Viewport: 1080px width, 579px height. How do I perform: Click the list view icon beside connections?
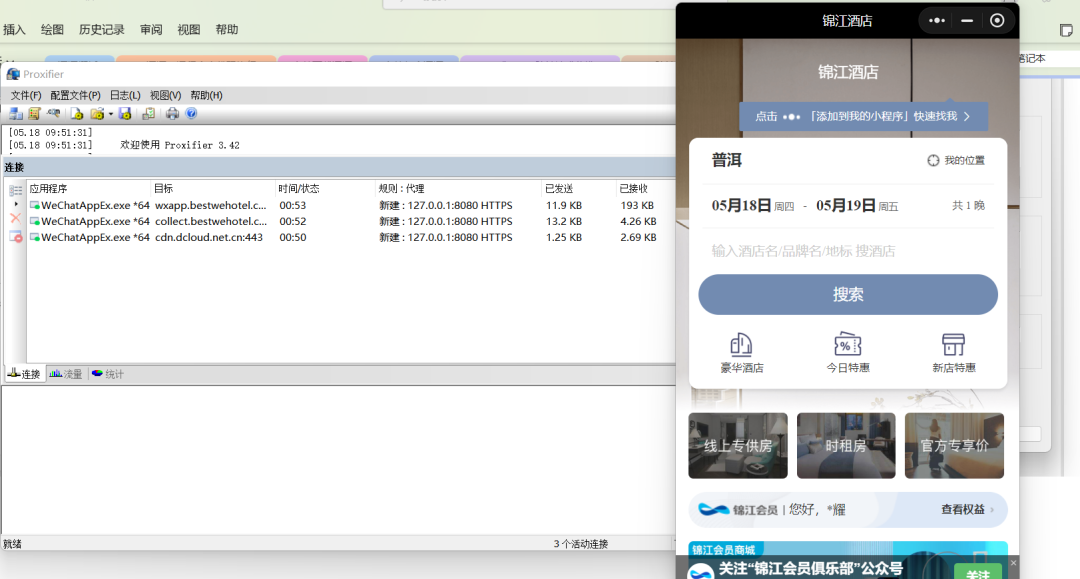click(x=16, y=190)
